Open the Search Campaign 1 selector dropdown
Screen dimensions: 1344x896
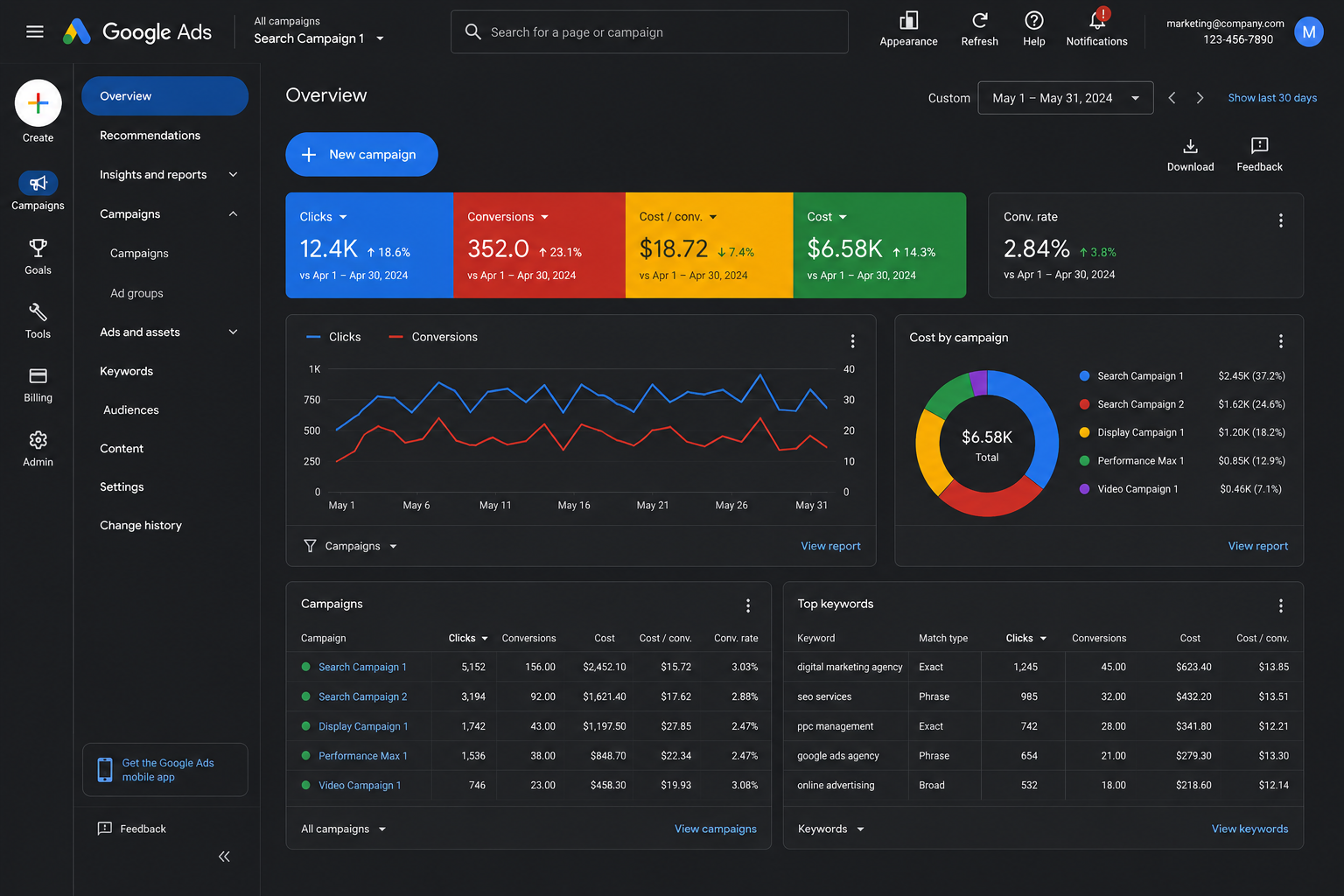tap(319, 38)
